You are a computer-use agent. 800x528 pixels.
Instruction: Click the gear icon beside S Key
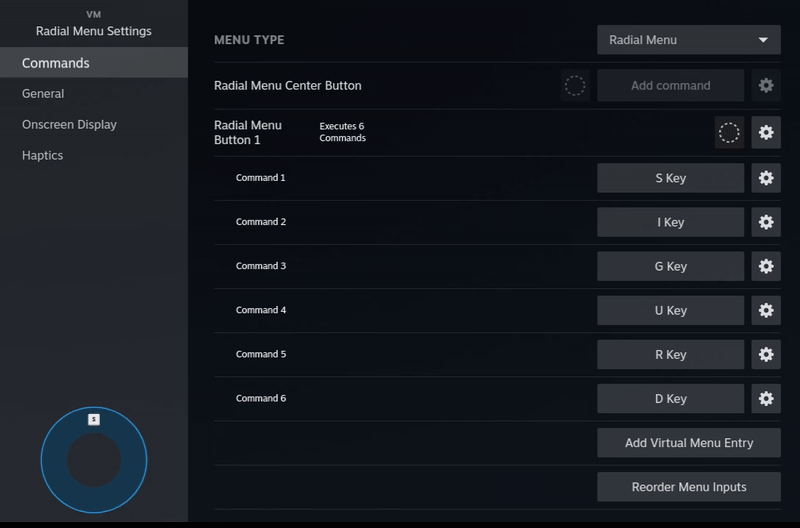[766, 178]
